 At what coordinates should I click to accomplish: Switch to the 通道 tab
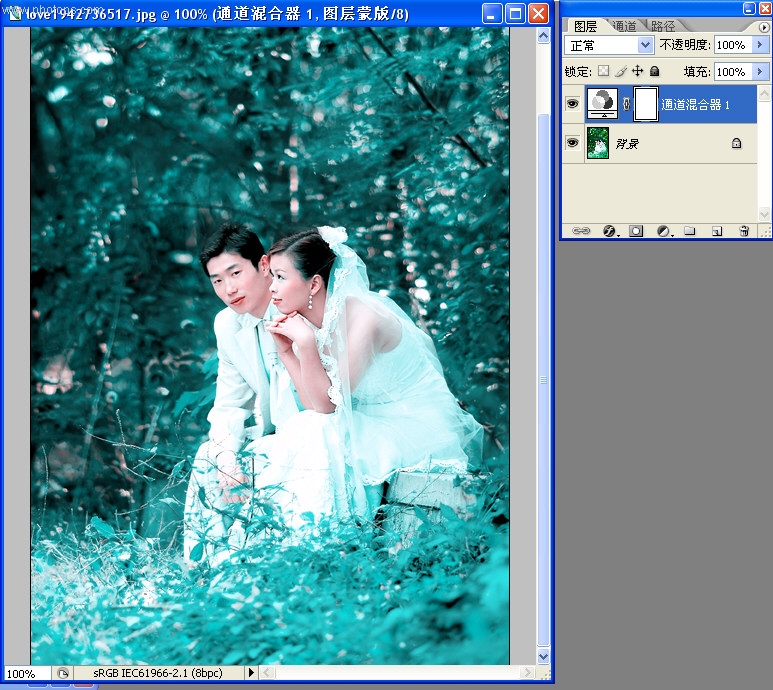pyautogui.click(x=625, y=26)
